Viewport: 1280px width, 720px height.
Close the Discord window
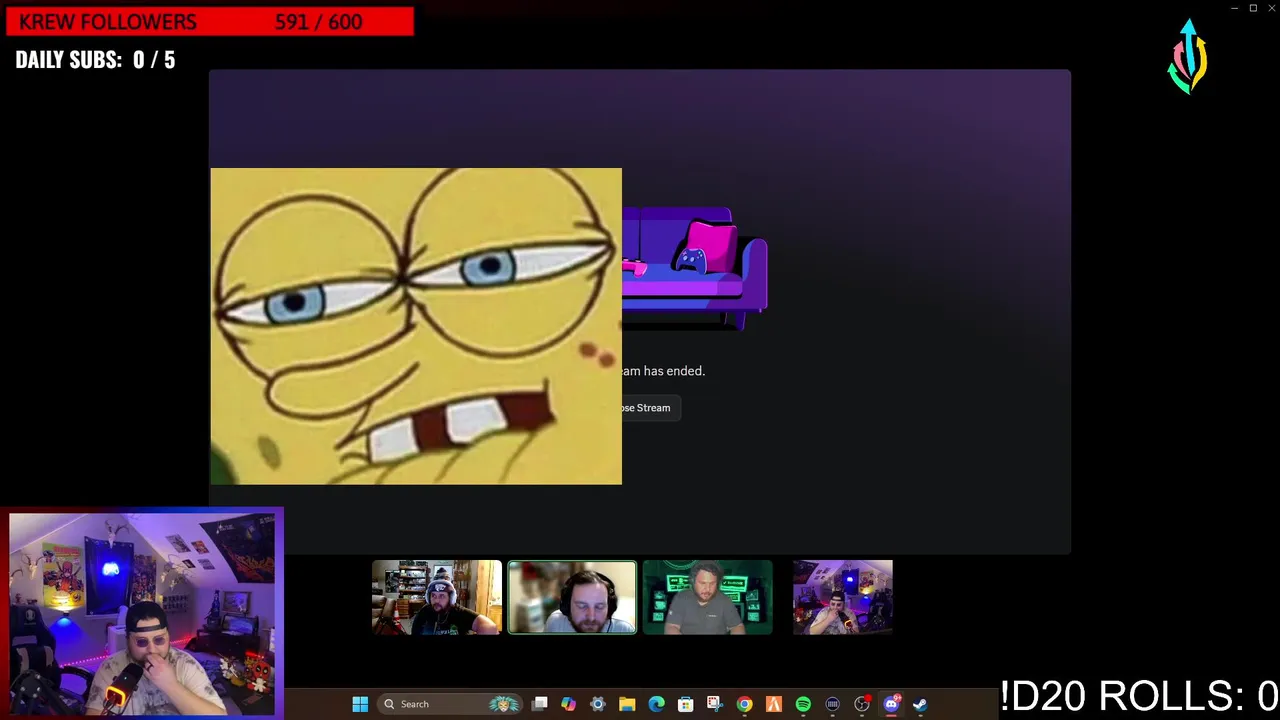(1272, 8)
